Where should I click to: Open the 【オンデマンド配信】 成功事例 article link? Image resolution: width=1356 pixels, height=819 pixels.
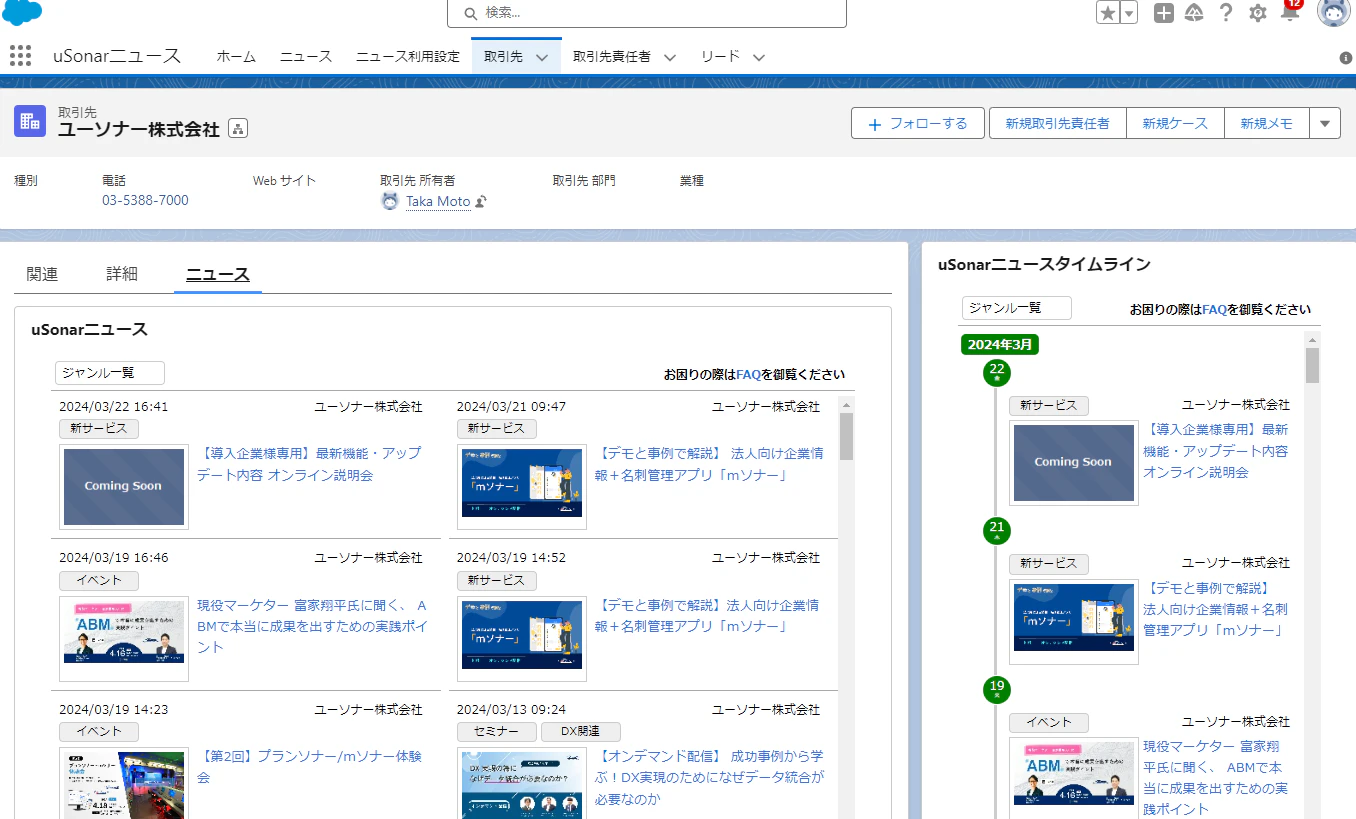point(709,777)
